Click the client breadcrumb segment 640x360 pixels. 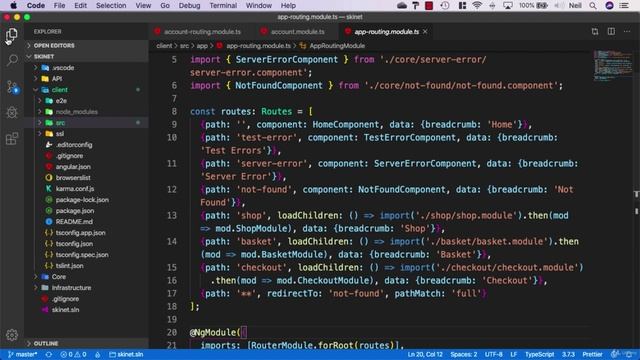164,46
